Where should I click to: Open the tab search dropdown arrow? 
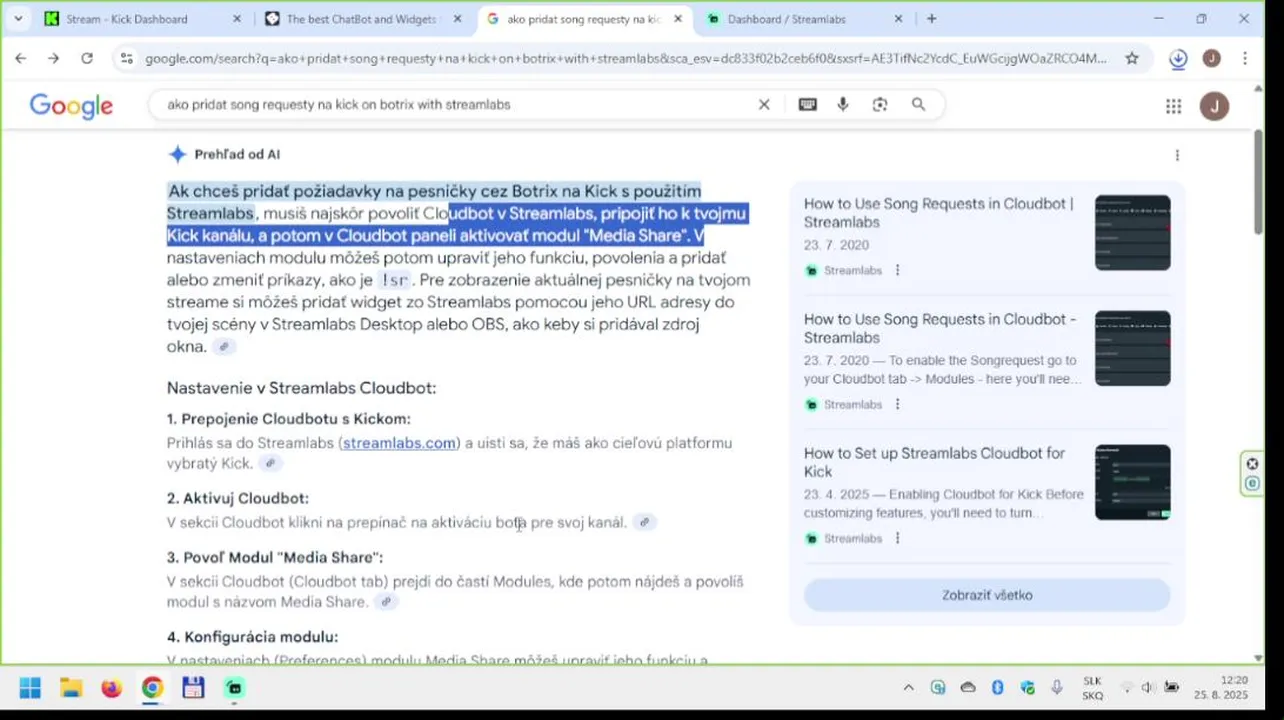[19, 18]
